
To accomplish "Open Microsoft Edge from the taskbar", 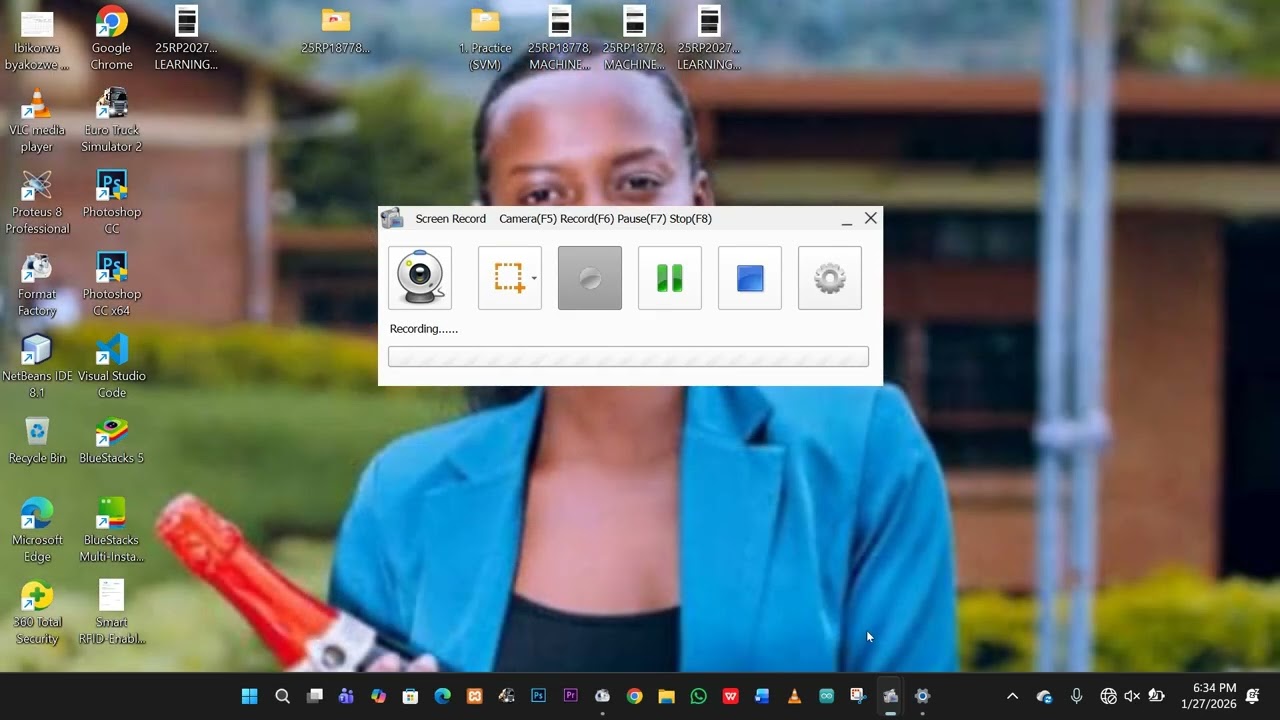I will pyautogui.click(x=442, y=696).
